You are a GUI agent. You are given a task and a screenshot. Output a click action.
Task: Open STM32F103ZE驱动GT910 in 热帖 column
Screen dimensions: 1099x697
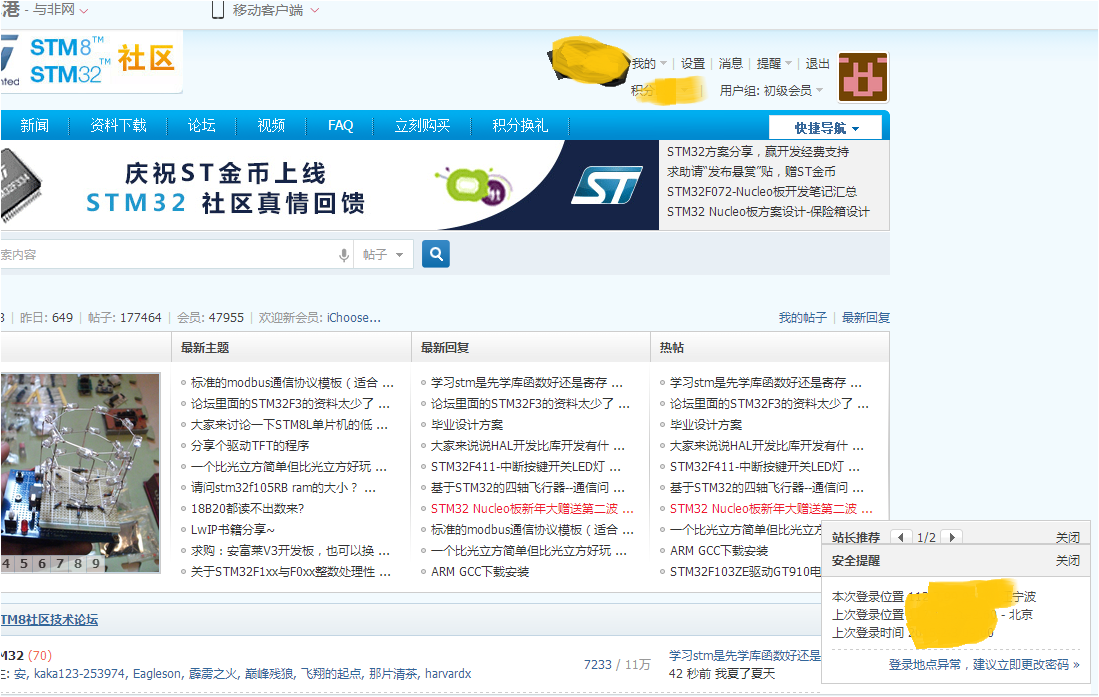point(745,572)
